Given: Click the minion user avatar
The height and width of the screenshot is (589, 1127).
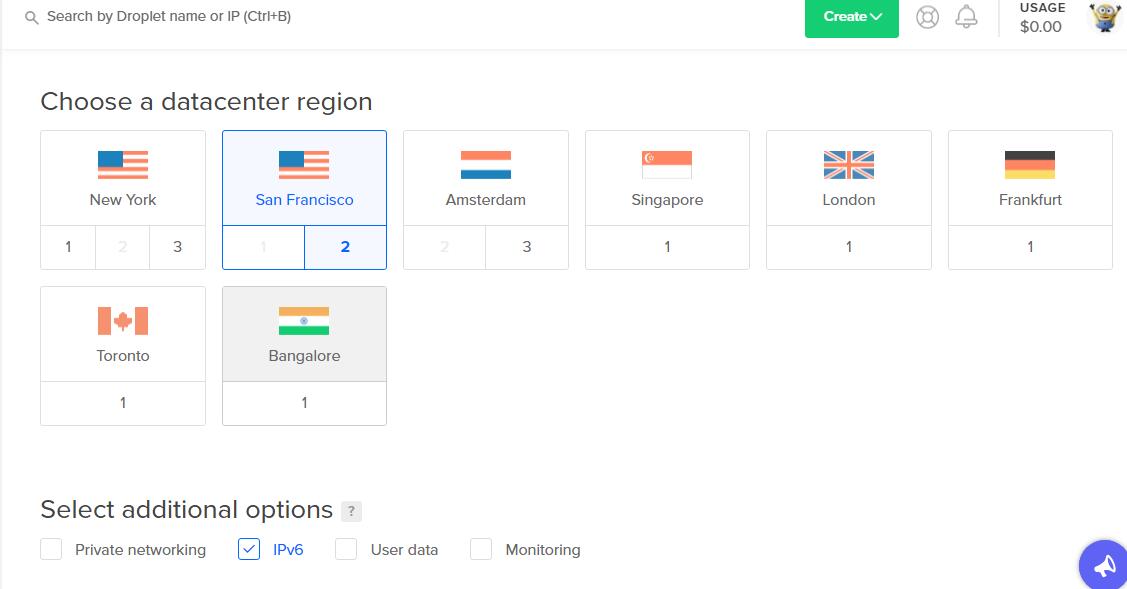Looking at the screenshot, I should click(x=1104, y=17).
